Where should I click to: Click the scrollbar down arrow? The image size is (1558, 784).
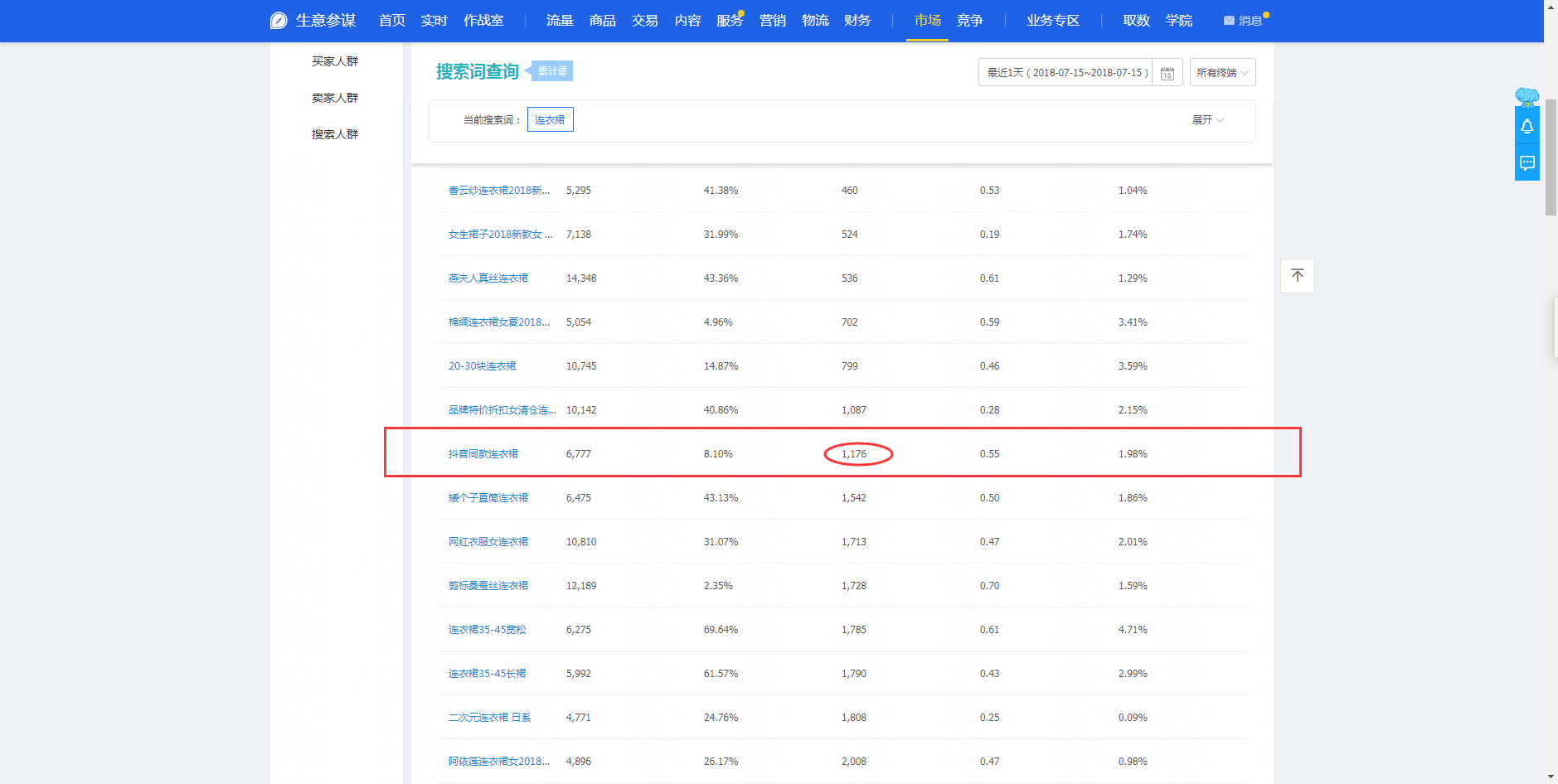(x=1551, y=777)
